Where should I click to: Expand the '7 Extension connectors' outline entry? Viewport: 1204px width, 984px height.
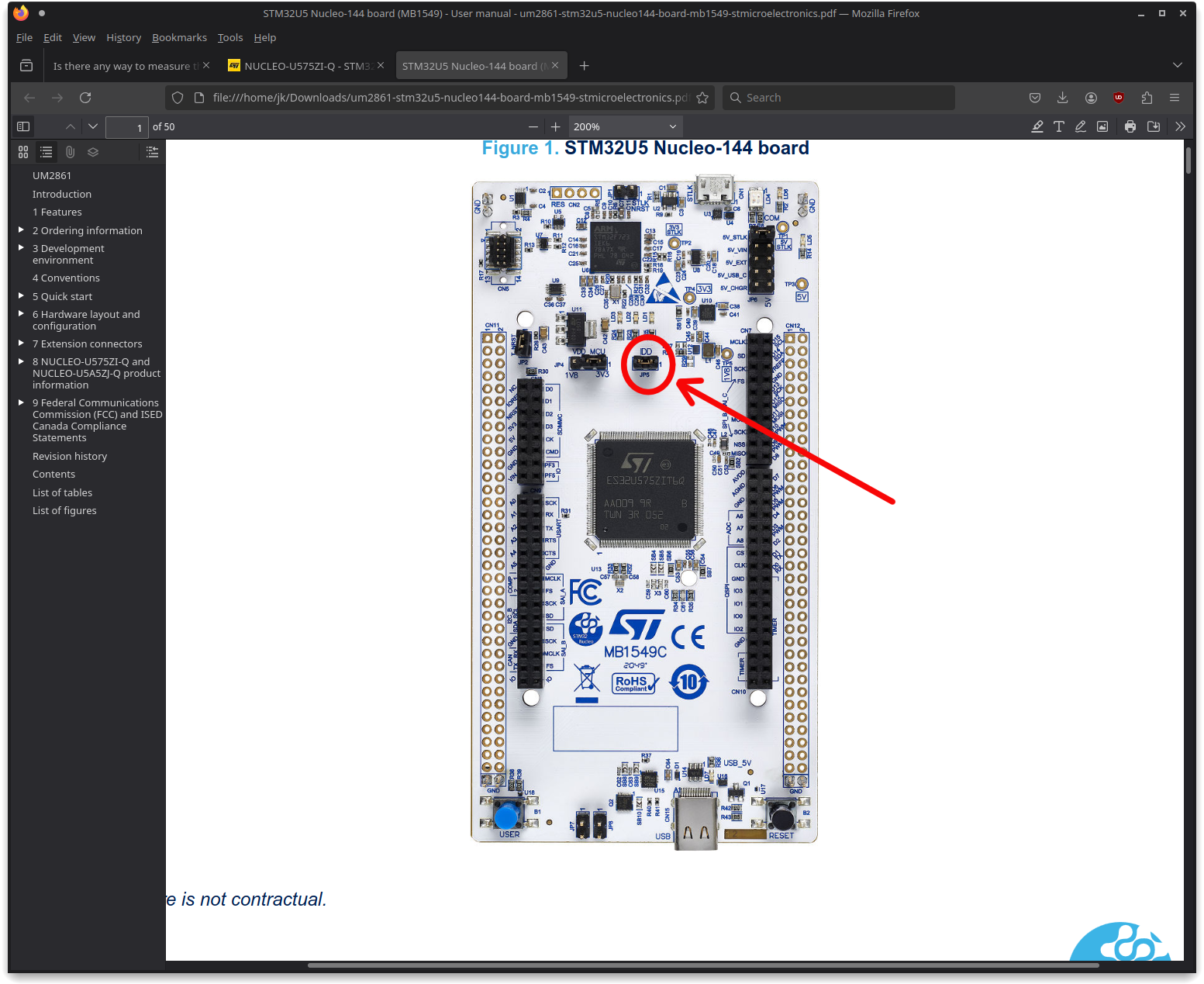(21, 343)
